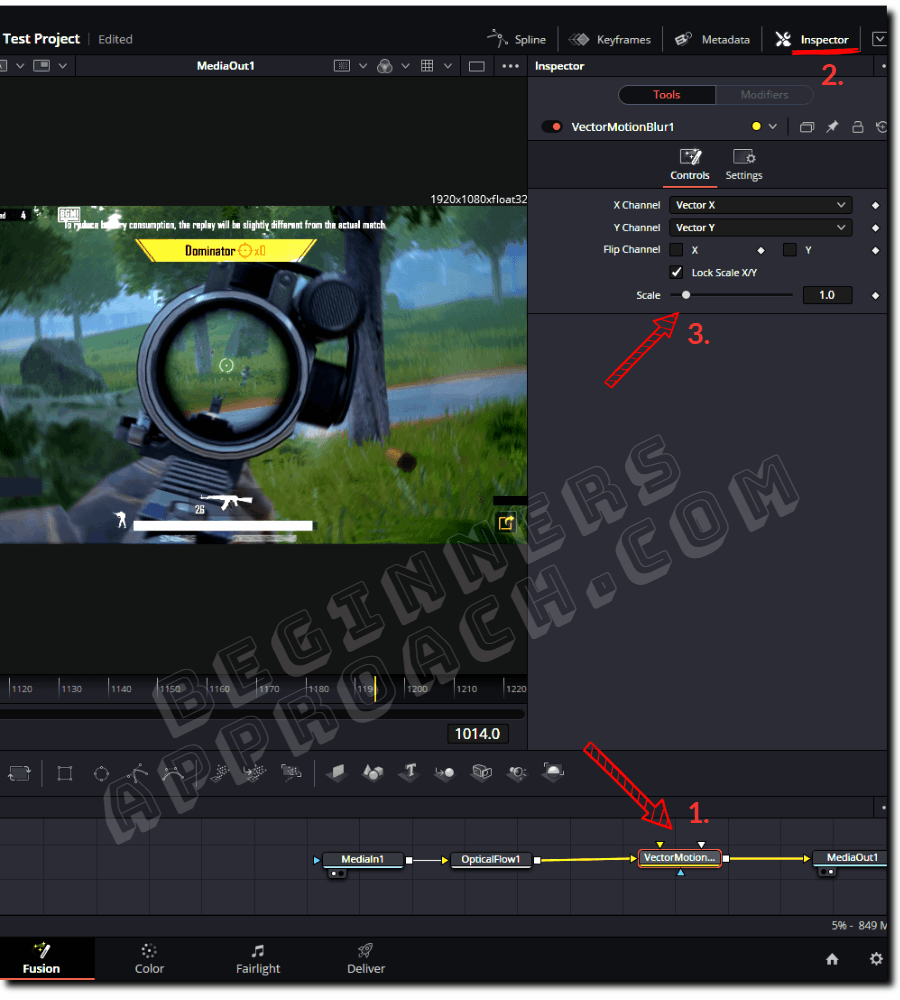Toggle the VectorMotionBlur1 node on/off switch
900x1000 pixels.
[550, 126]
